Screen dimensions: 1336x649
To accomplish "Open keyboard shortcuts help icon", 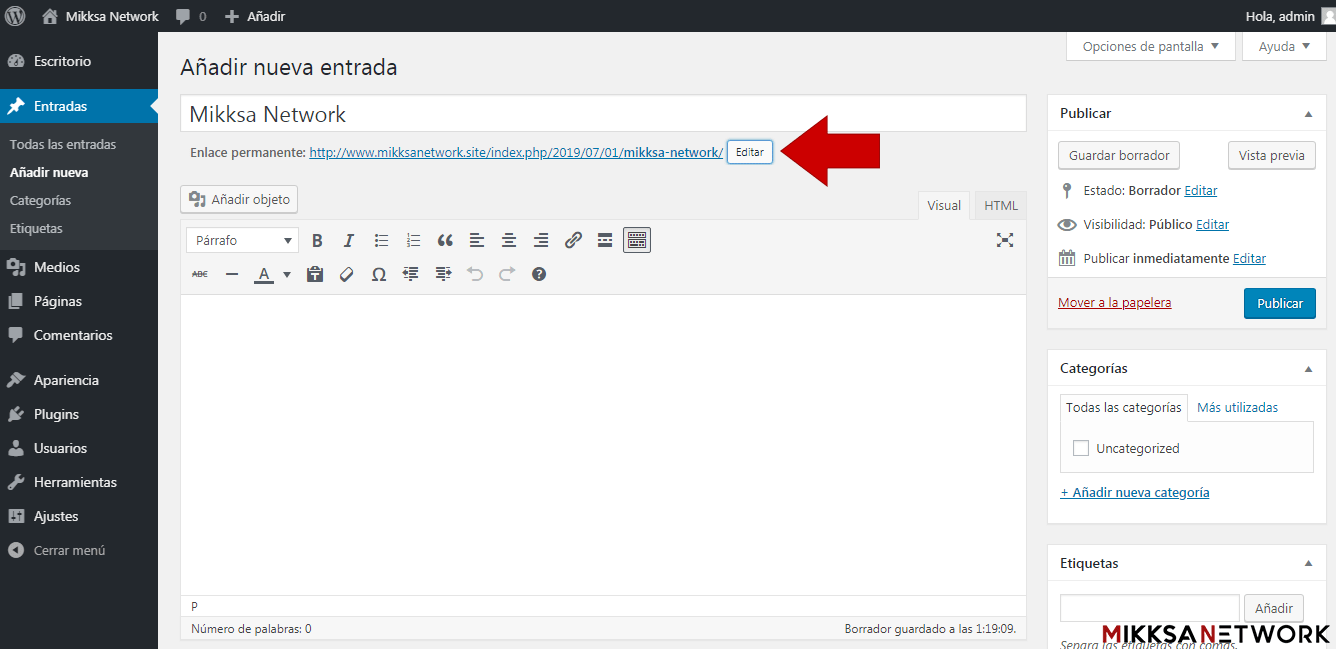I will [539, 274].
